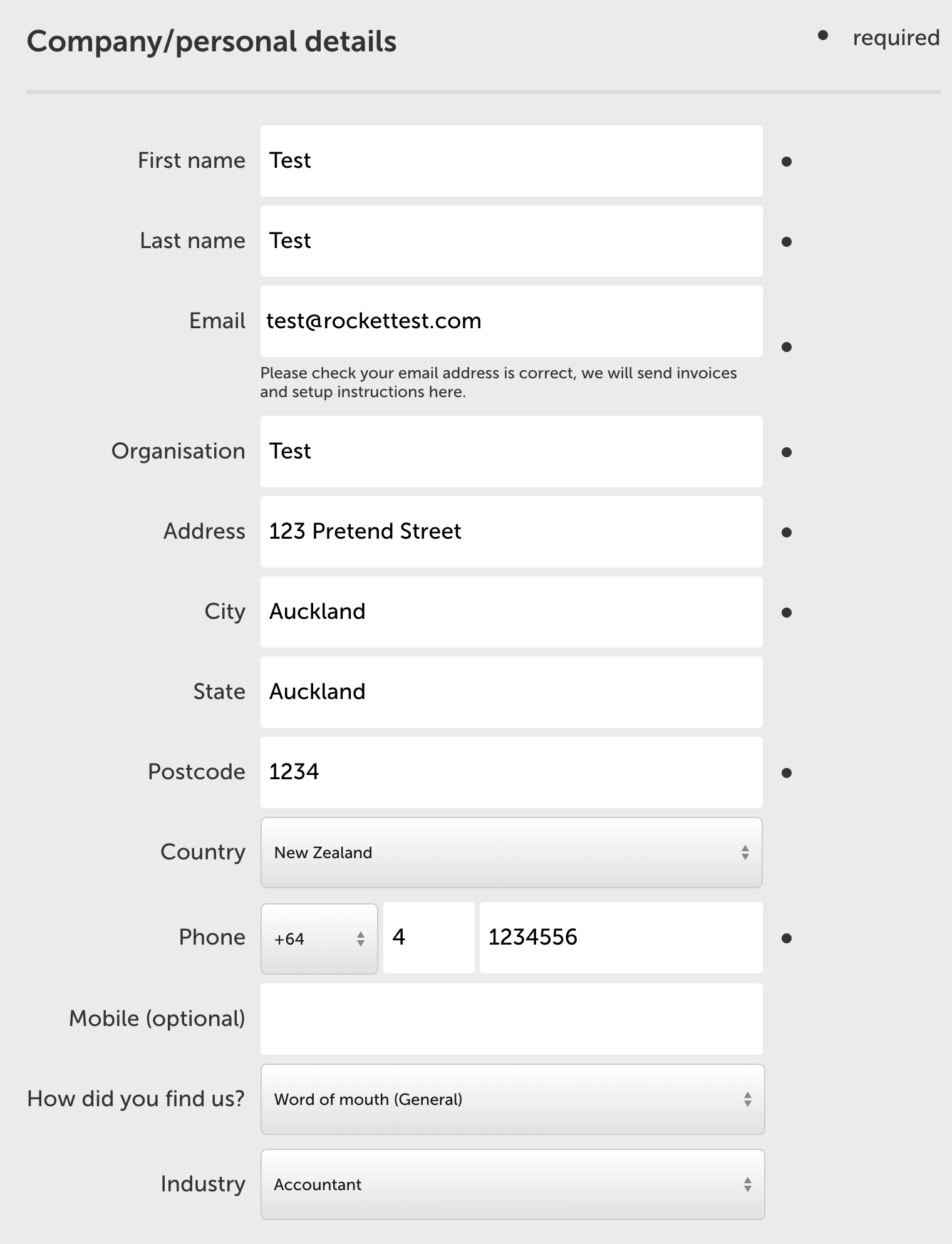Click the First name input field
This screenshot has height=1244, width=952.
pos(511,161)
